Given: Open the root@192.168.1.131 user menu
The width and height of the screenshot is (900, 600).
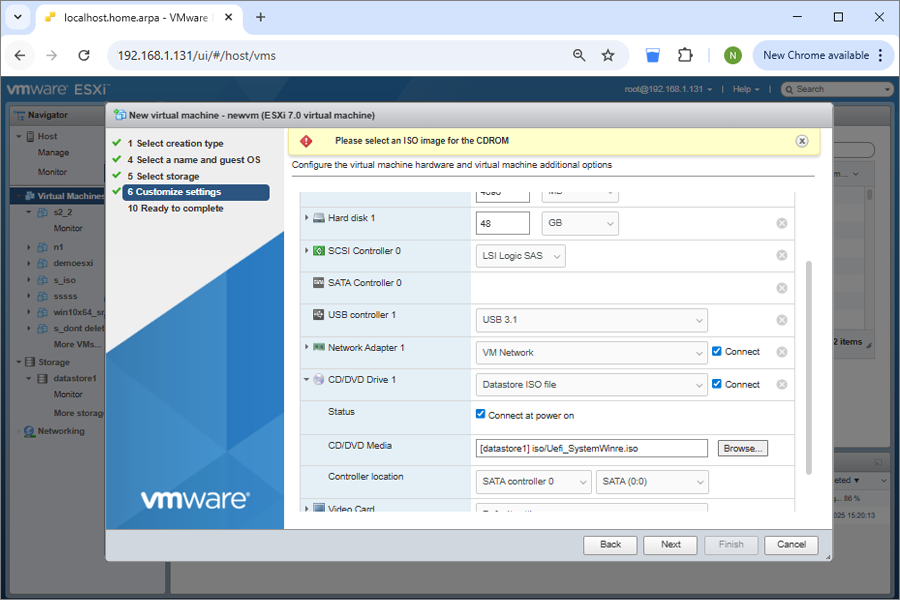Looking at the screenshot, I should (x=668, y=90).
